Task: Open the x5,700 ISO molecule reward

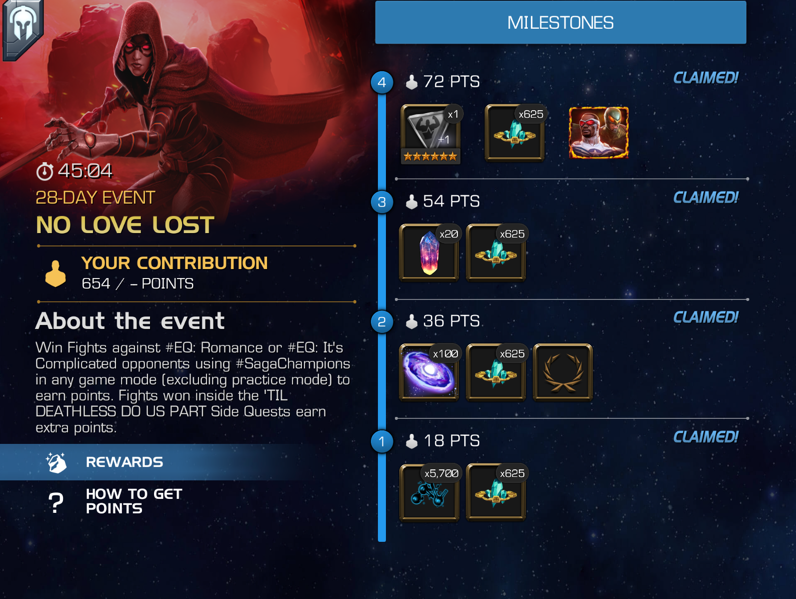Action: [x=429, y=492]
